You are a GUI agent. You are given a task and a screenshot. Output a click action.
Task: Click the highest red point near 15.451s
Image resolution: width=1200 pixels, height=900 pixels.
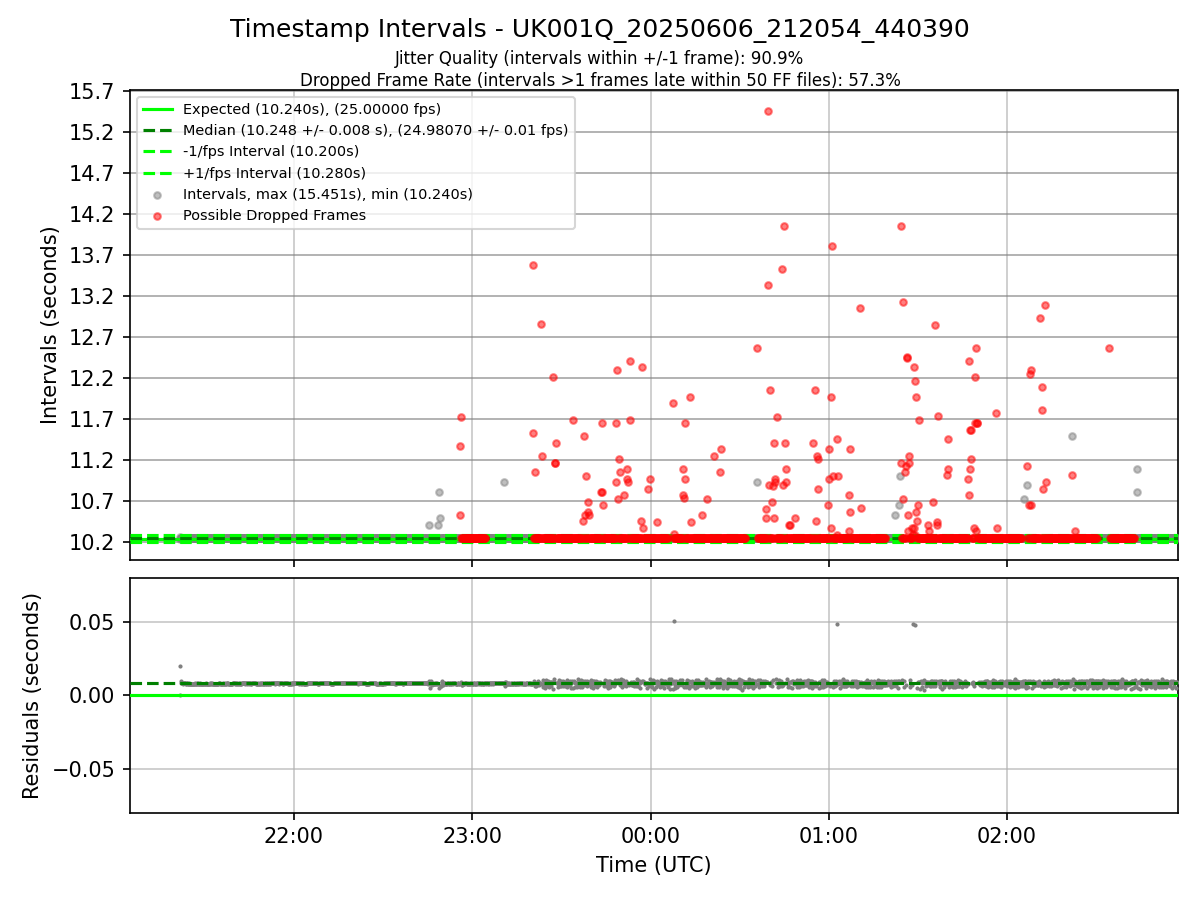coord(768,111)
